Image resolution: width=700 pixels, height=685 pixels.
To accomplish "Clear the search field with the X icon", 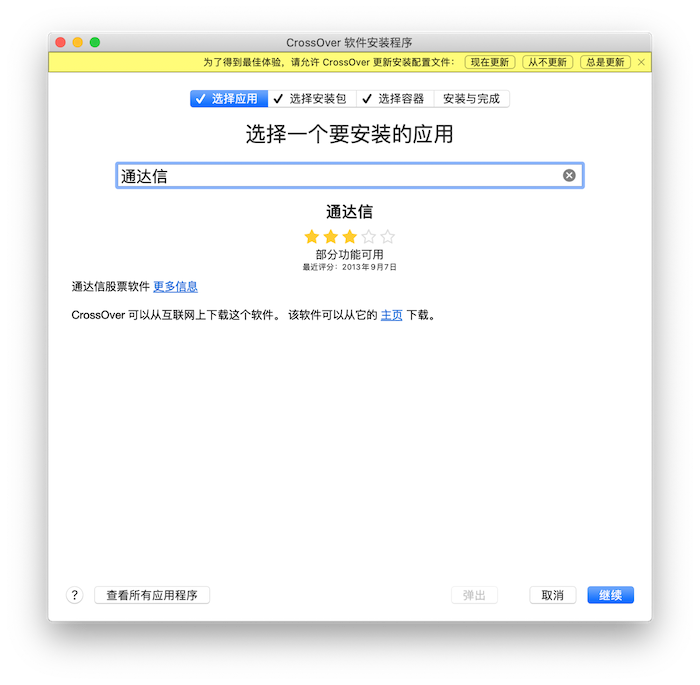I will click(x=569, y=175).
